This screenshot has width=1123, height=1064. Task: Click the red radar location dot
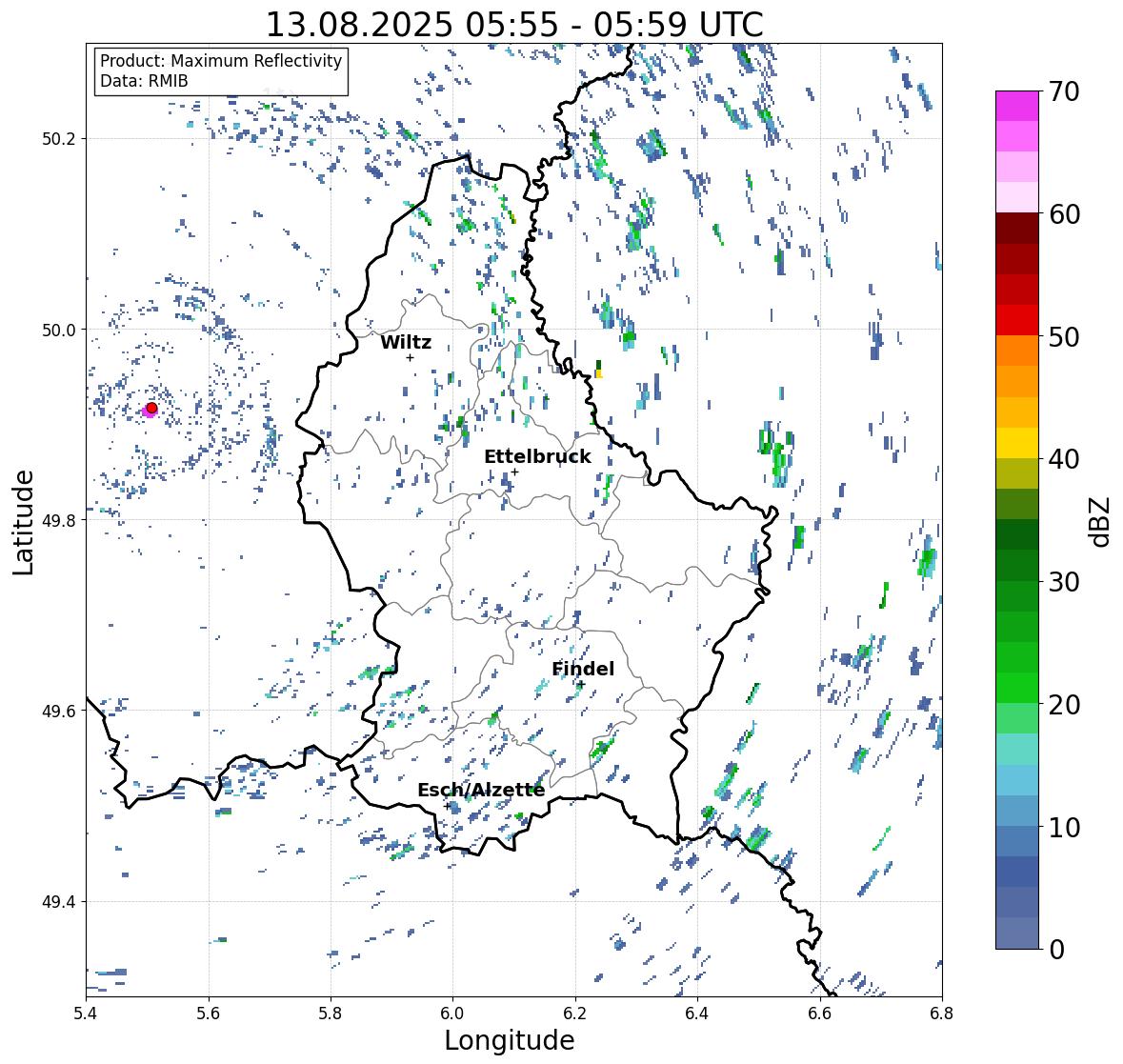click(151, 408)
